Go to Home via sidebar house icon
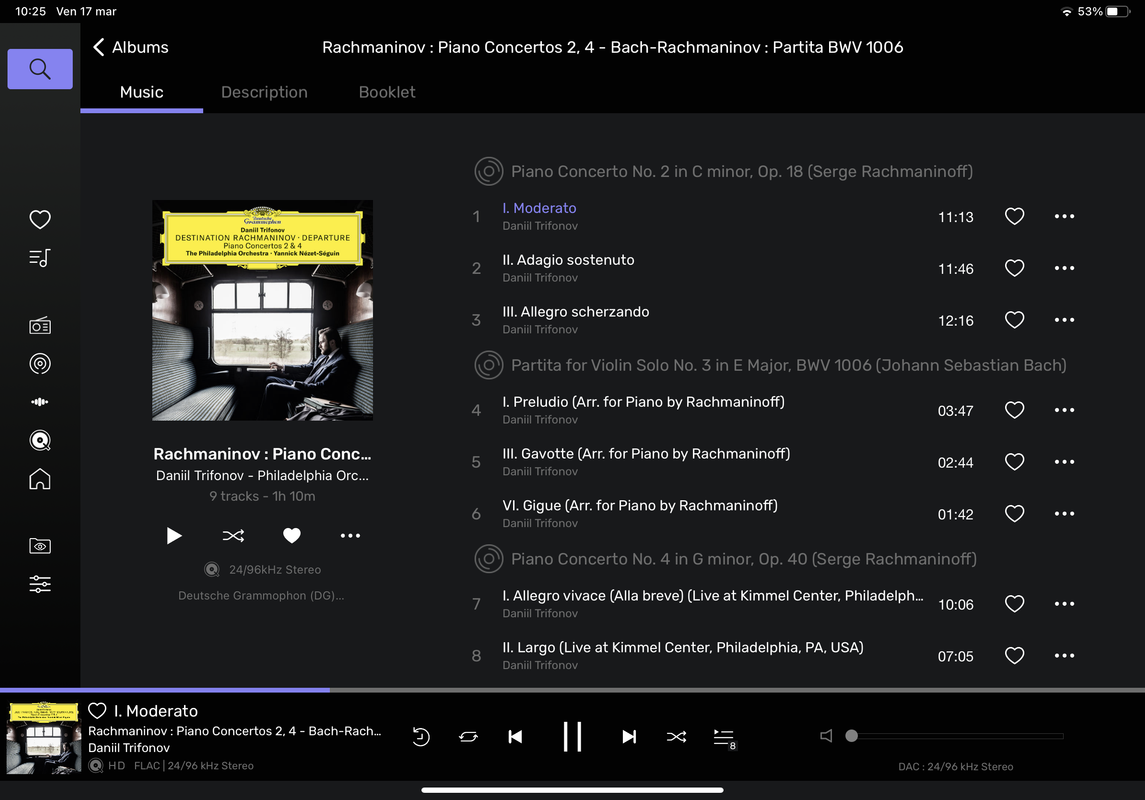 click(40, 479)
